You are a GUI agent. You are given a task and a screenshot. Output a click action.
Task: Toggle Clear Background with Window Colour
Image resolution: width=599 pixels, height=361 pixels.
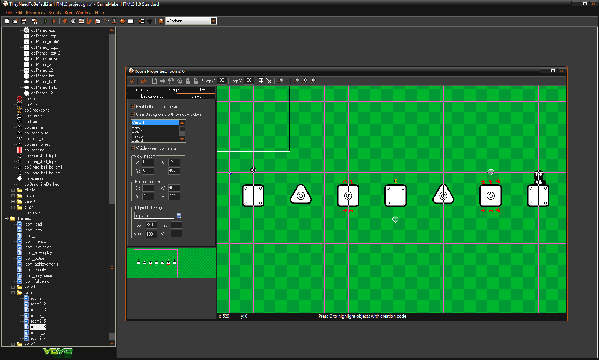[x=133, y=114]
